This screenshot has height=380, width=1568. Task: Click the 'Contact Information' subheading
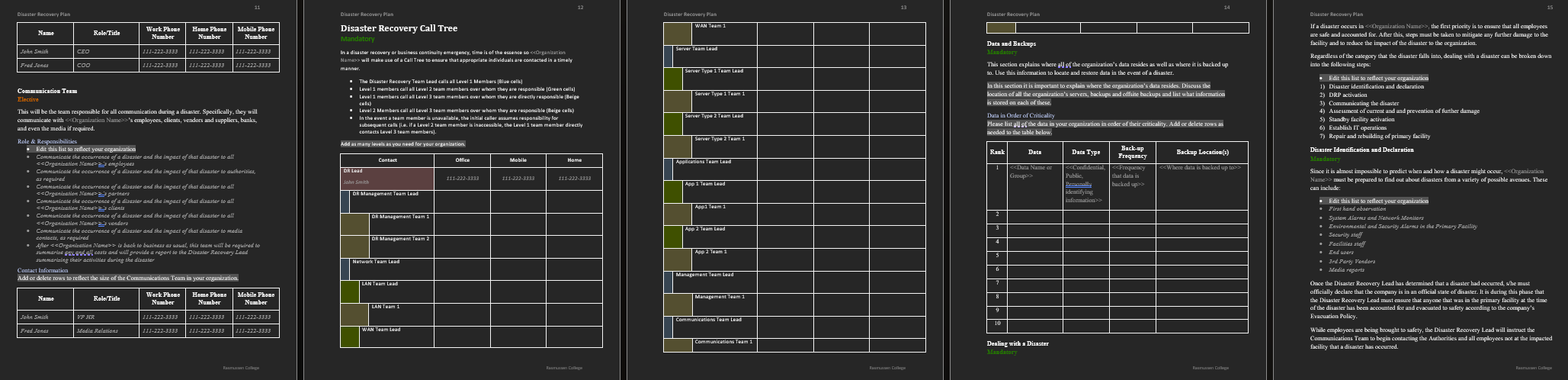point(43,270)
